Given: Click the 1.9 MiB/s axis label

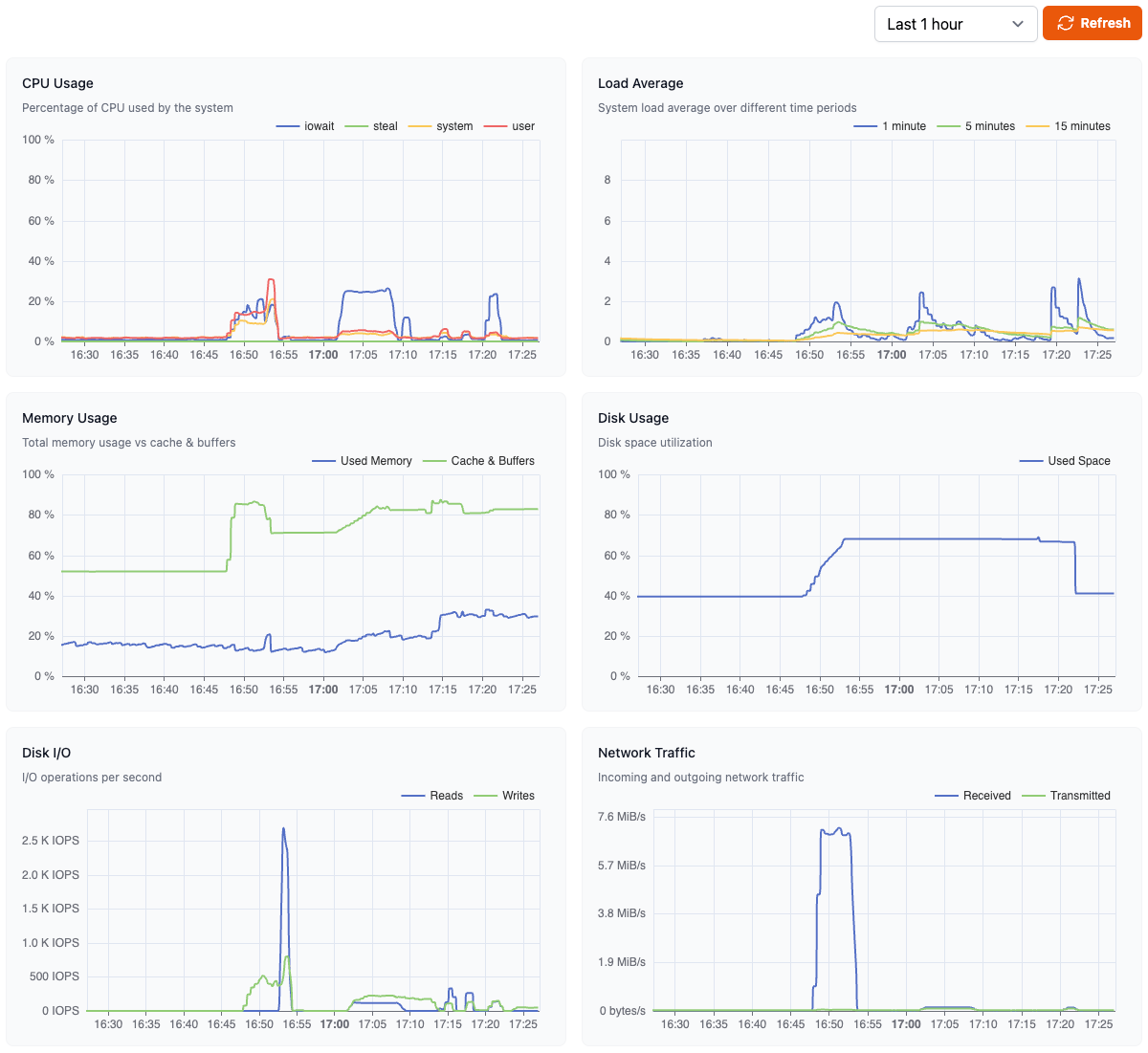Looking at the screenshot, I should click(622, 962).
